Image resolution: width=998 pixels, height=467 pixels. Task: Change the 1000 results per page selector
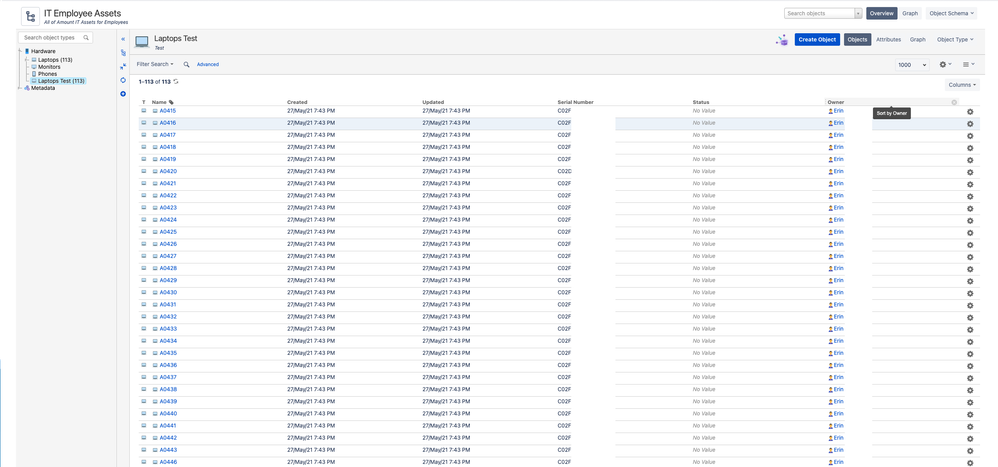pyautogui.click(x=911, y=64)
